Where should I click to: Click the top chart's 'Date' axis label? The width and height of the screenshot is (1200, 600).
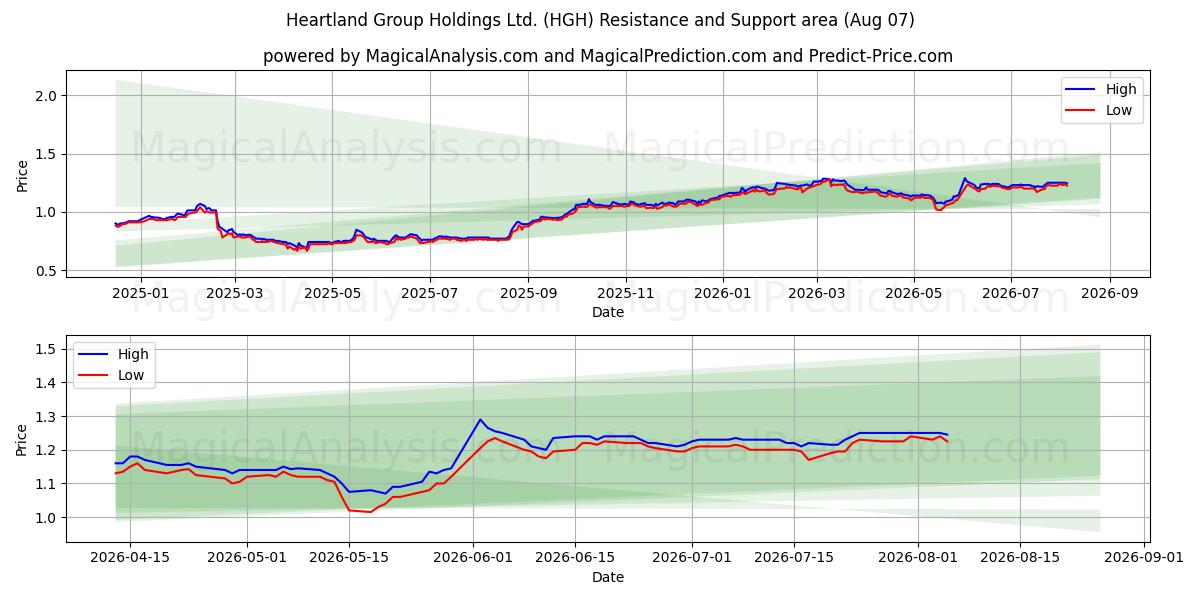click(x=608, y=312)
